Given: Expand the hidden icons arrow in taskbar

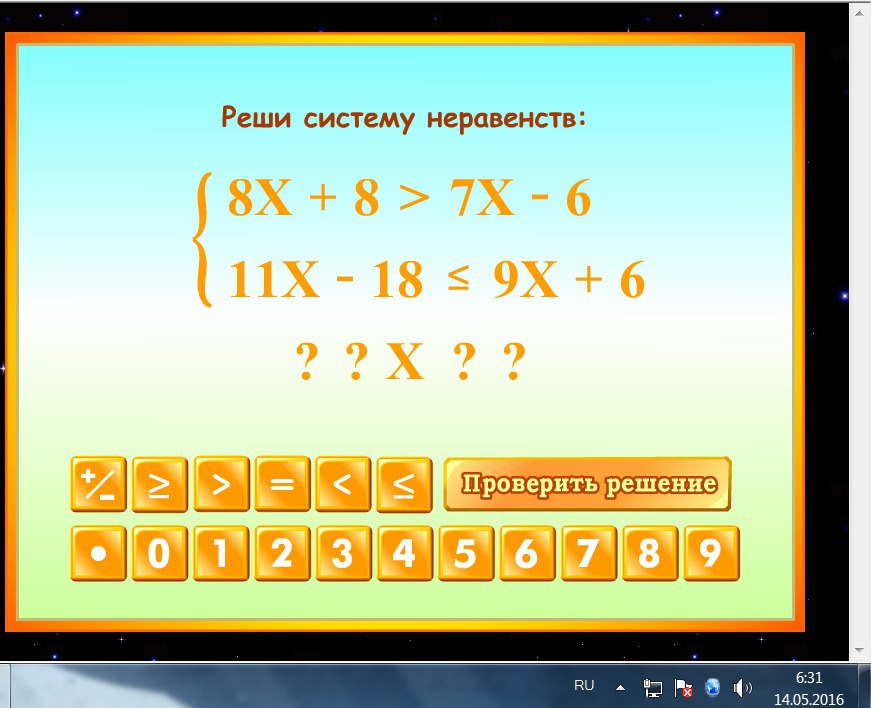Looking at the screenshot, I should 620,687.
